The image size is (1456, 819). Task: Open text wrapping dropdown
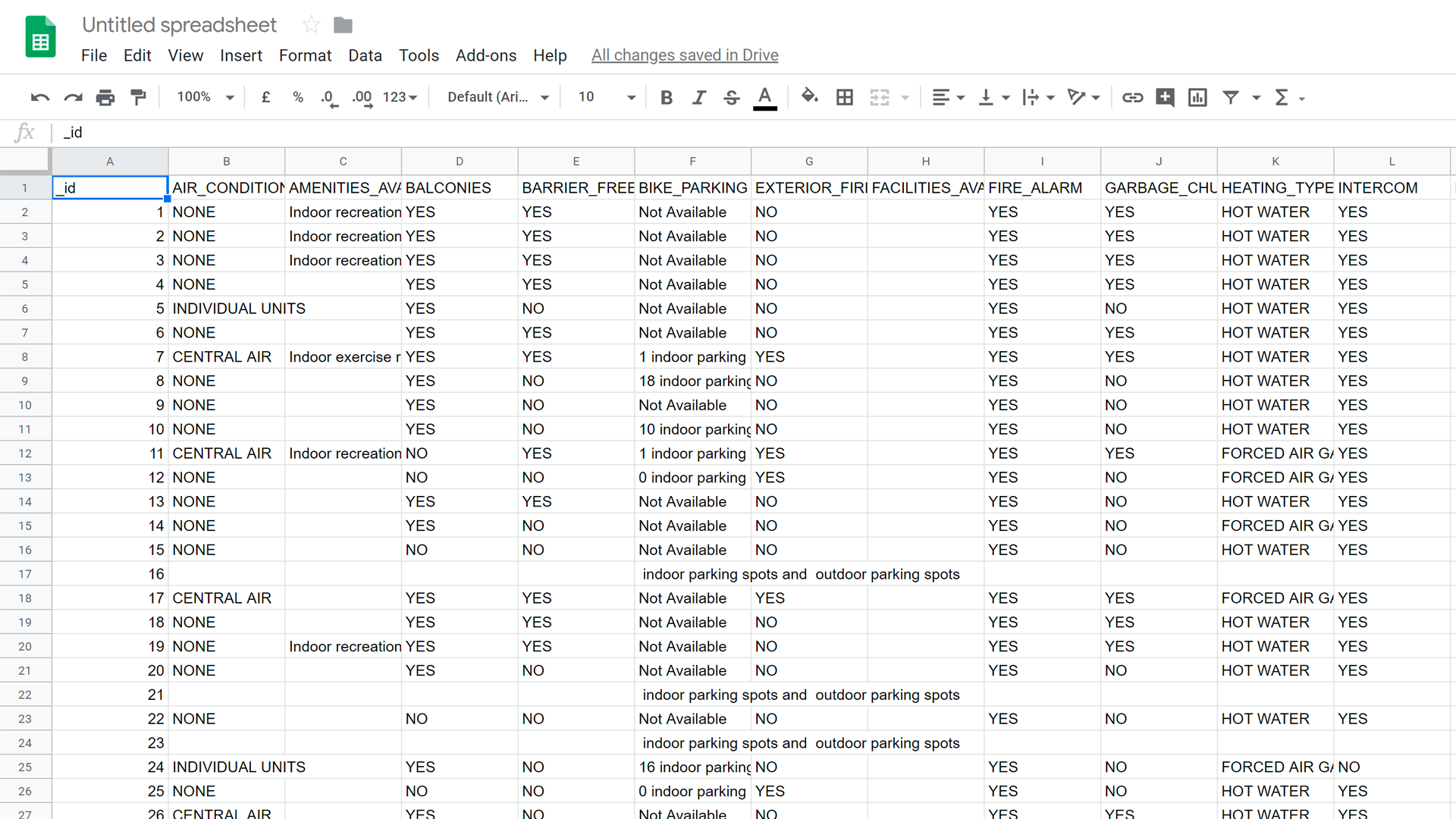coord(1038,97)
